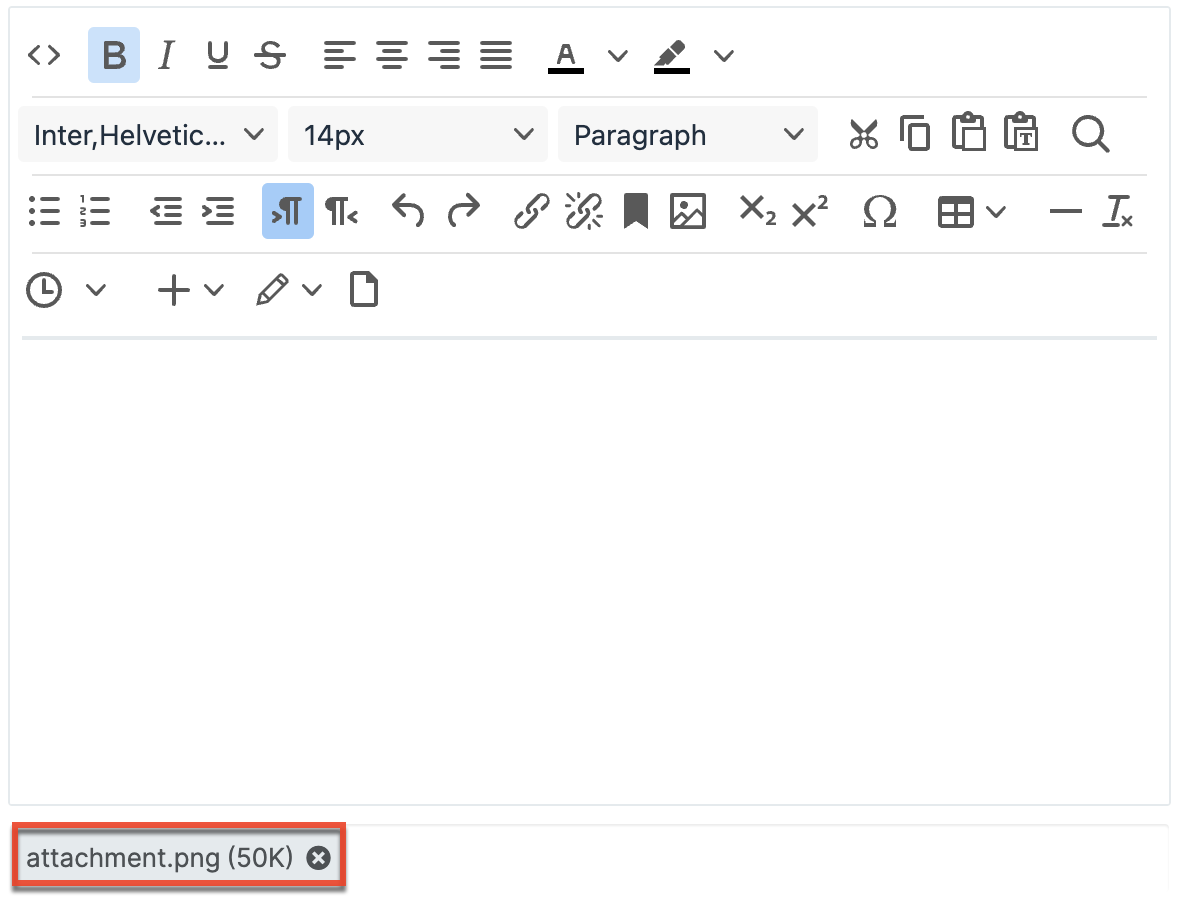Open the insert date/time menu
The width and height of the screenshot is (1180, 904).
coord(64,290)
